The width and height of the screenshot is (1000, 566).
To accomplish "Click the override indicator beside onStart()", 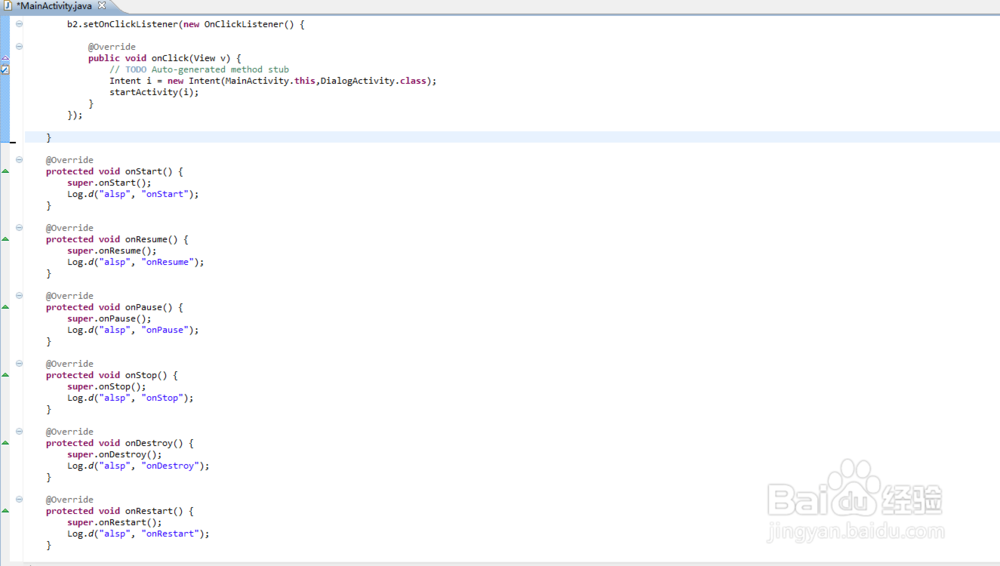I will pos(5,172).
